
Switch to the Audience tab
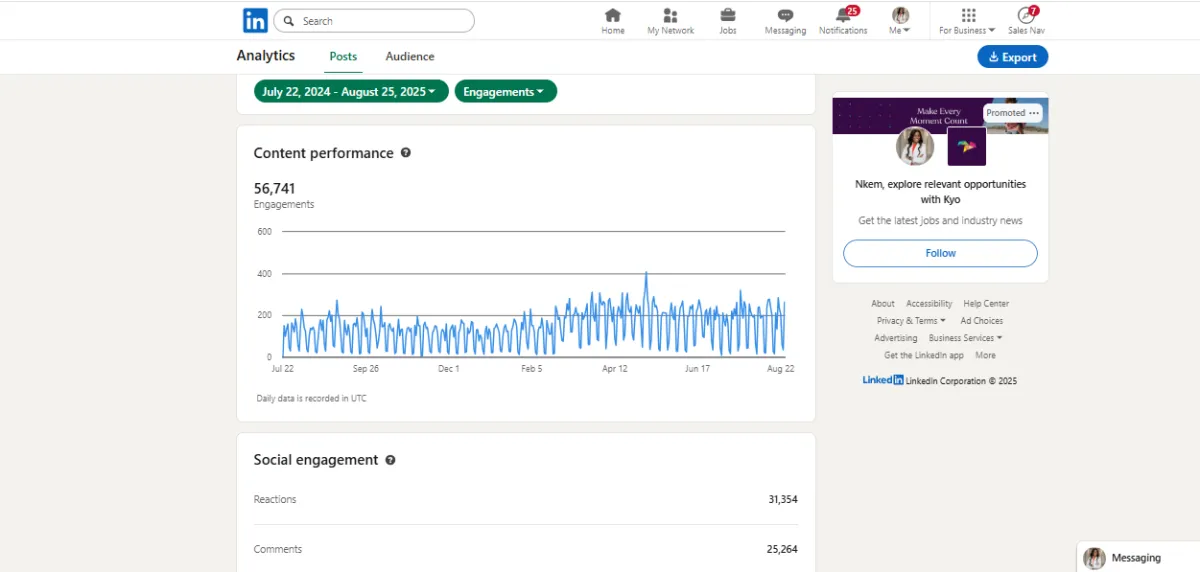pyautogui.click(x=410, y=56)
